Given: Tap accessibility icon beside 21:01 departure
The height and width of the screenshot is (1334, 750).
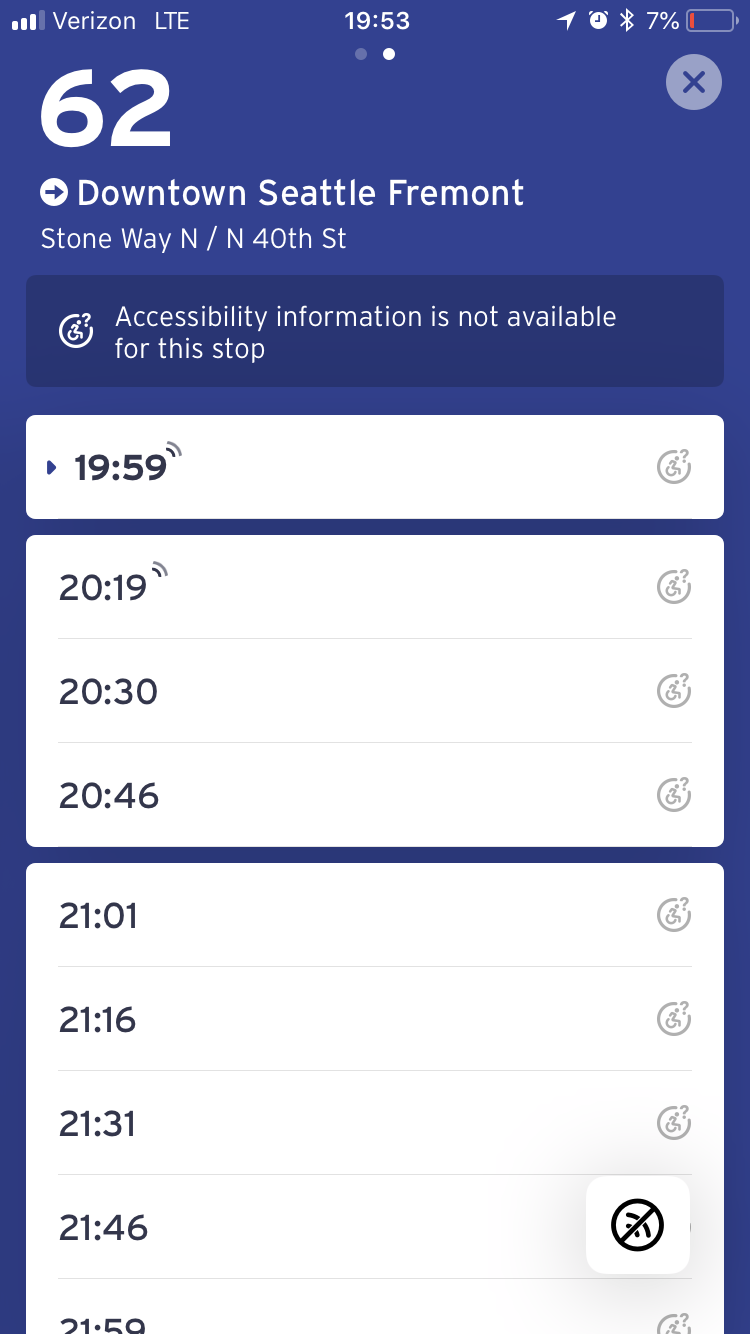Looking at the screenshot, I should coord(674,915).
